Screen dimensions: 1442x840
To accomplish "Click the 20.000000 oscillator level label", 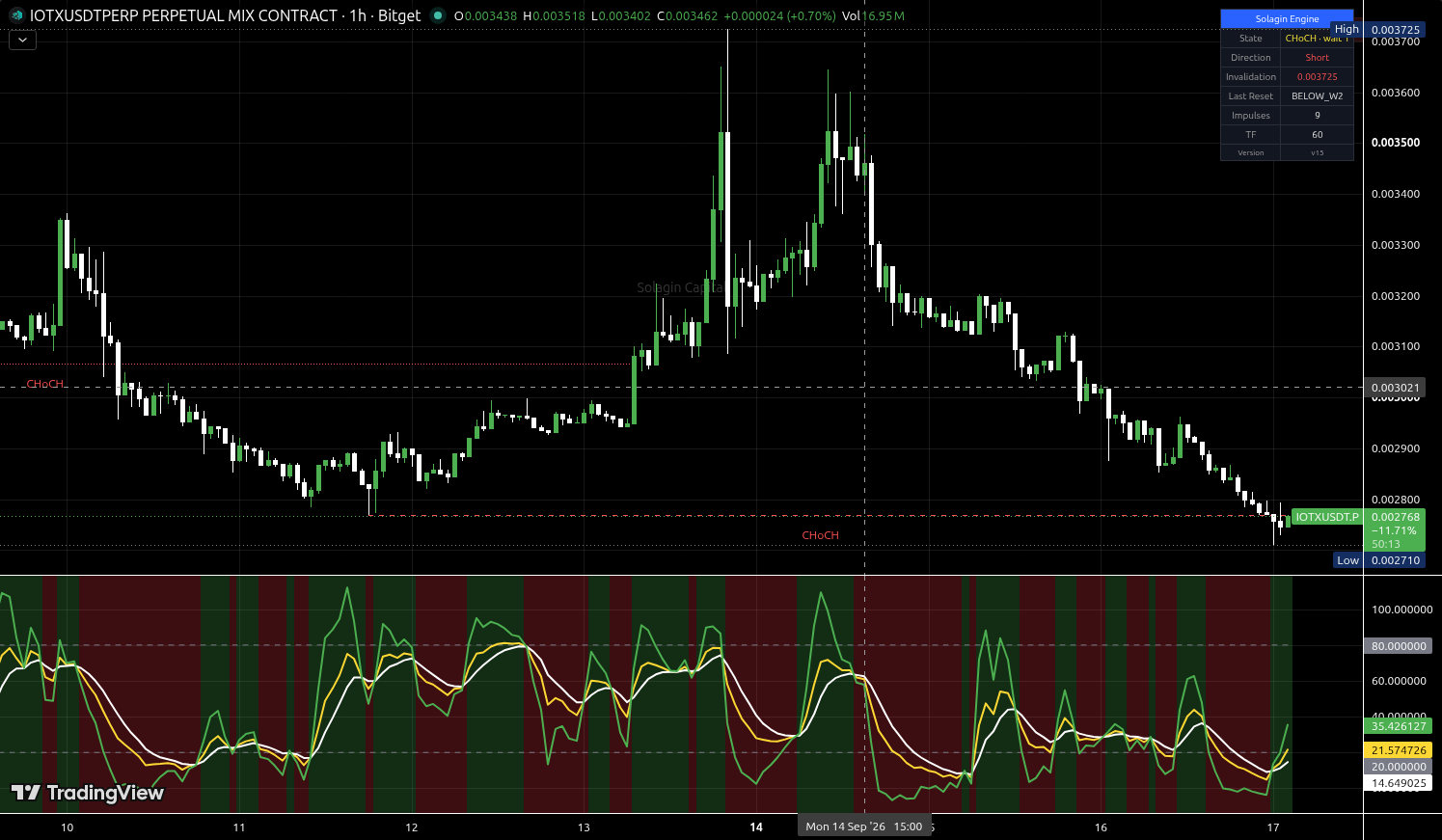I will 1398,767.
